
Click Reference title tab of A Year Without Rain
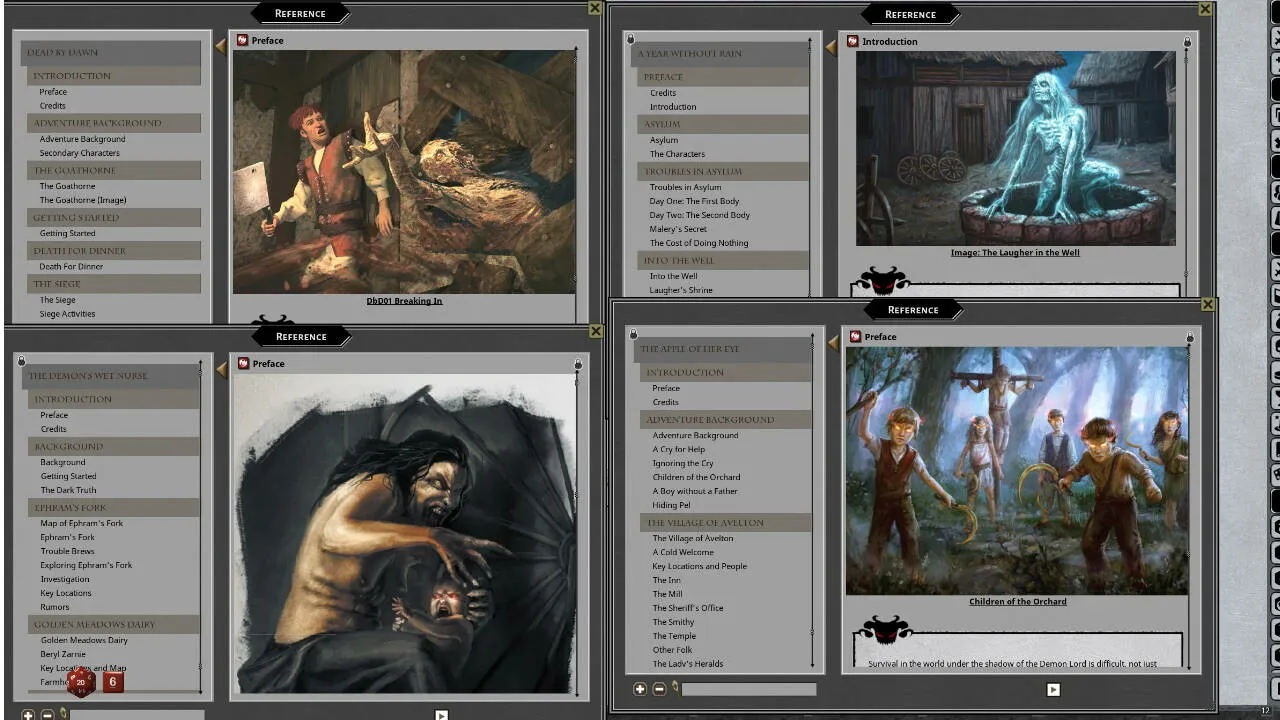[910, 14]
